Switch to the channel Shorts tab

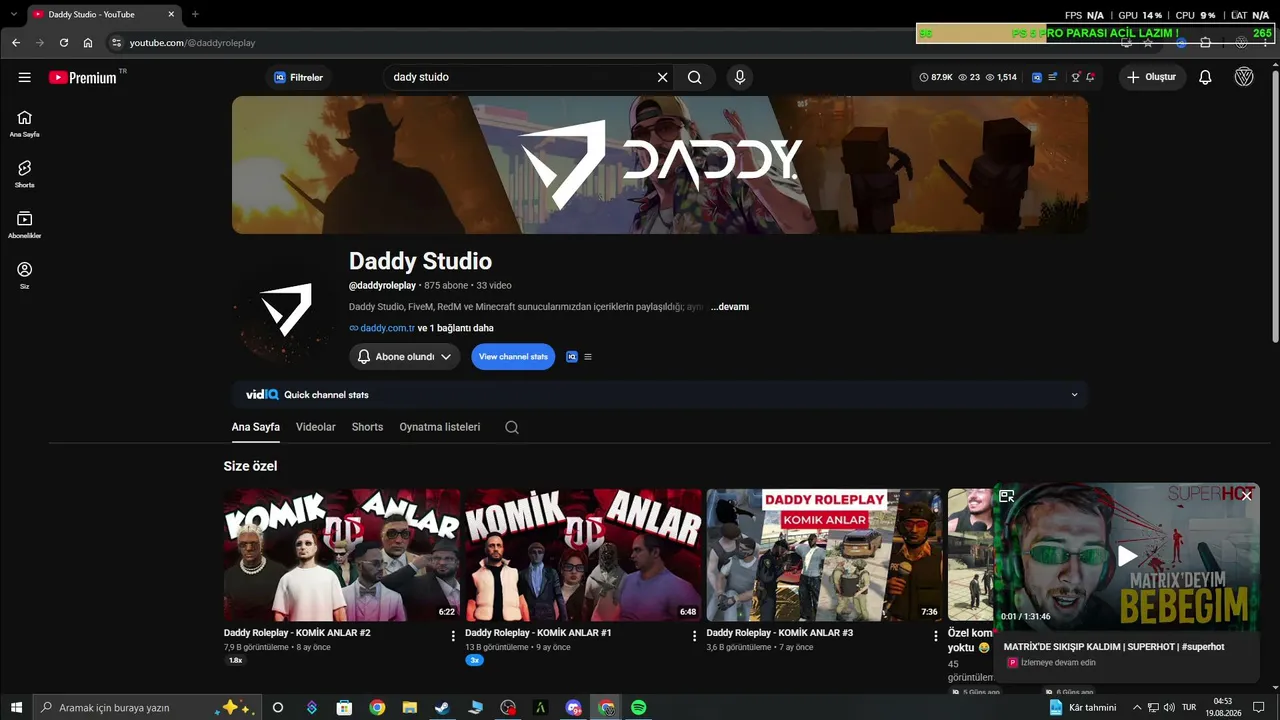[367, 427]
